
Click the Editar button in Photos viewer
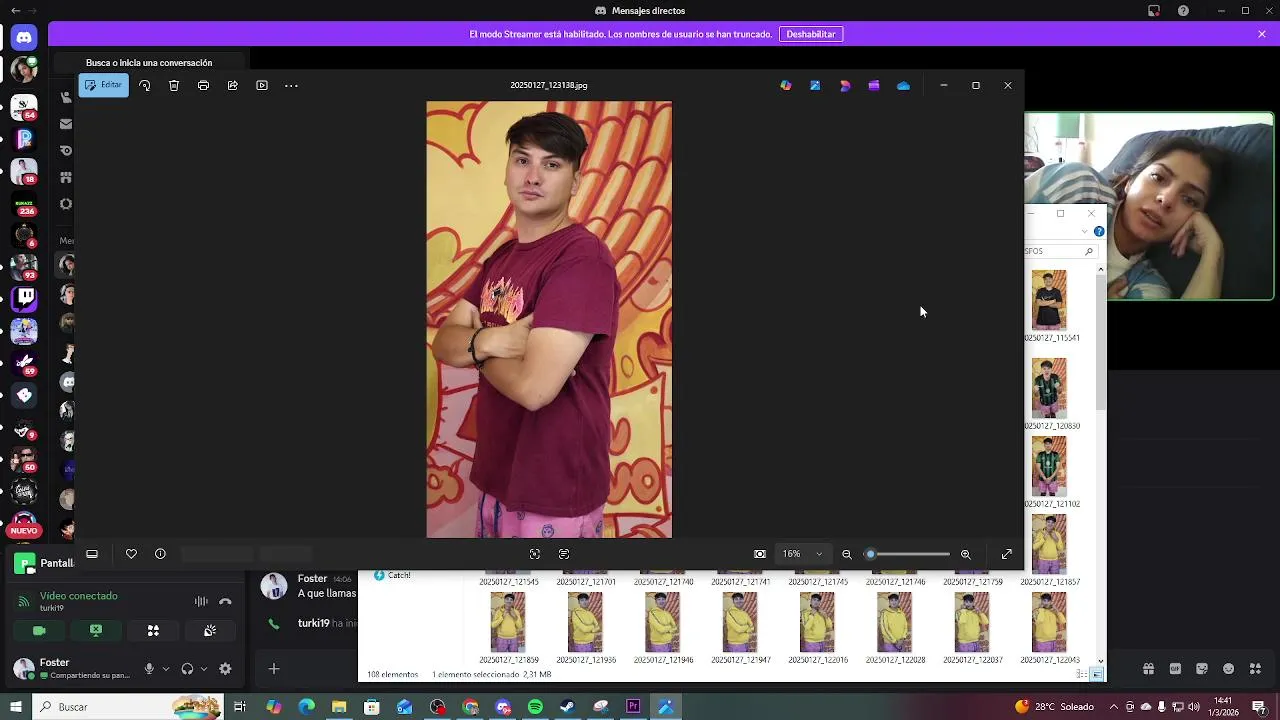104,85
